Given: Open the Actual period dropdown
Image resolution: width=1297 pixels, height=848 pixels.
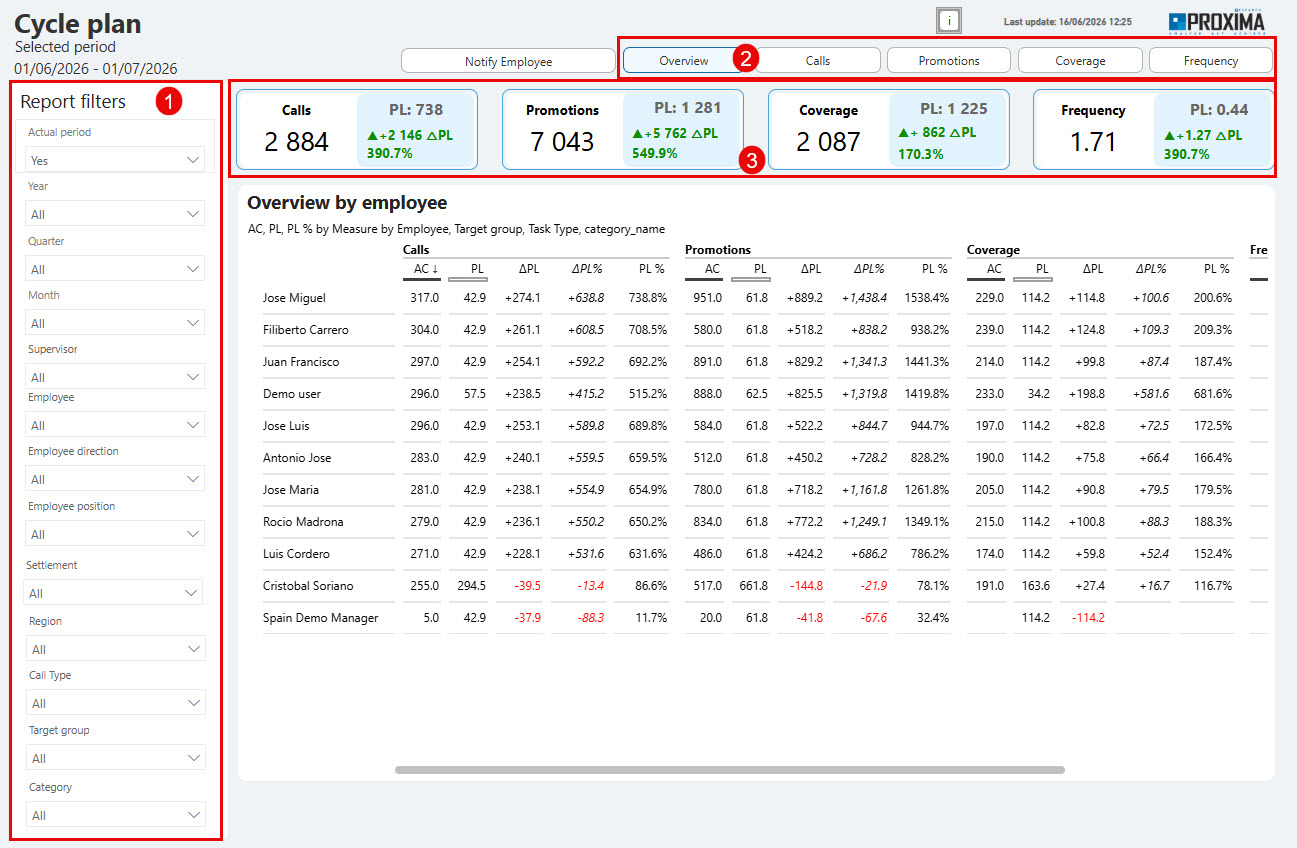Looking at the screenshot, I should [x=114, y=160].
